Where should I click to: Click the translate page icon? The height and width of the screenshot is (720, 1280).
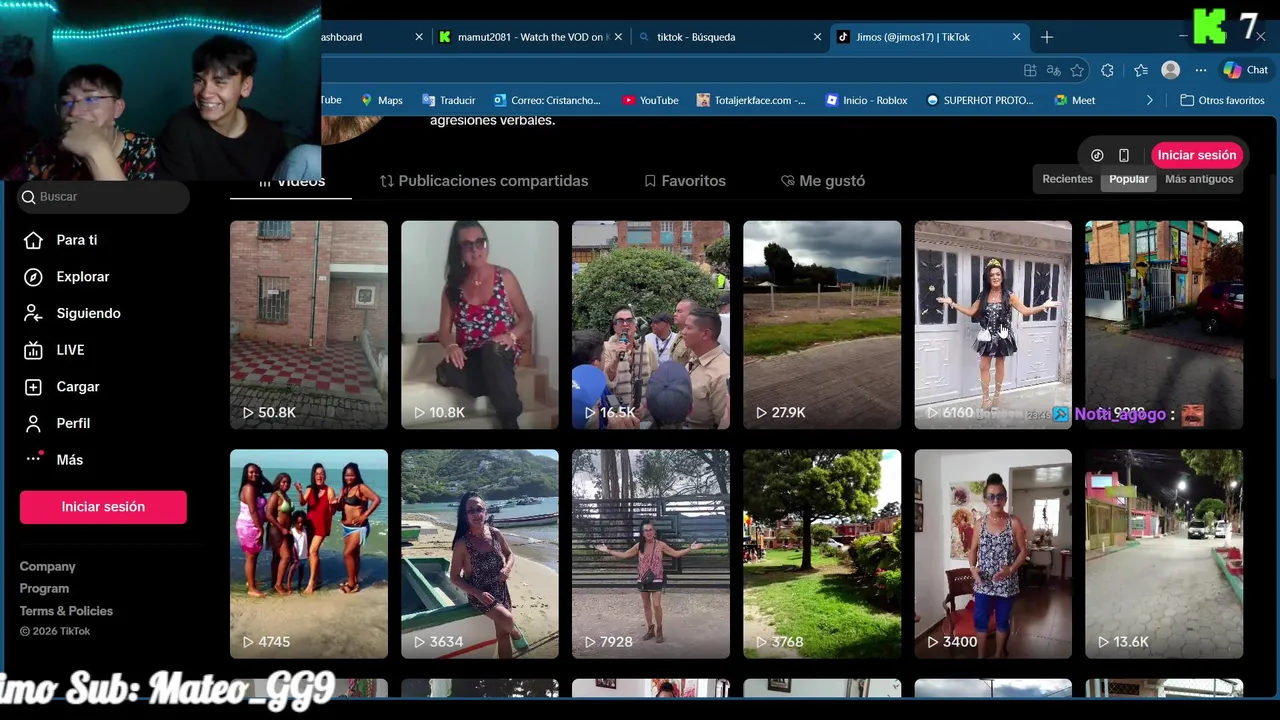pyautogui.click(x=1053, y=70)
